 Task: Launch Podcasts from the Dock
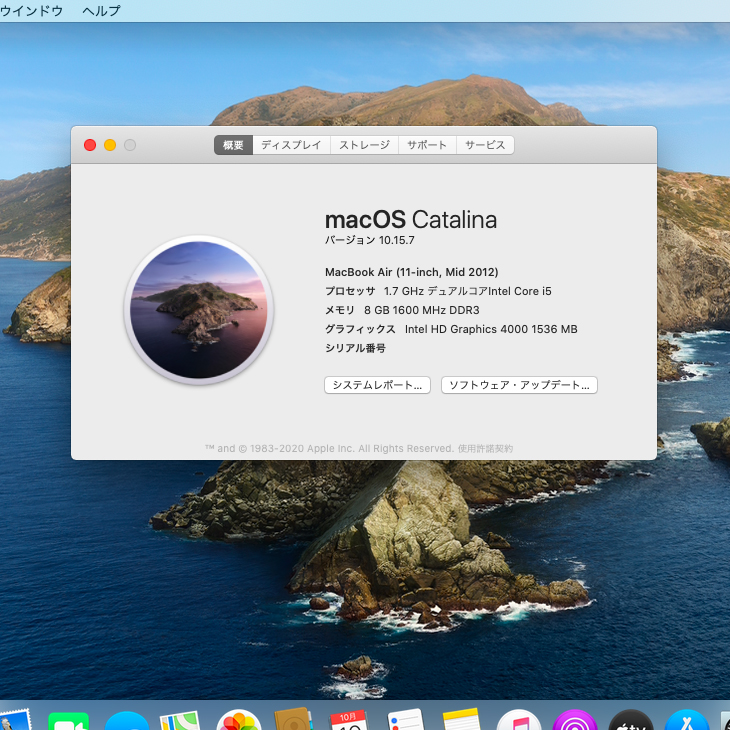[575, 722]
